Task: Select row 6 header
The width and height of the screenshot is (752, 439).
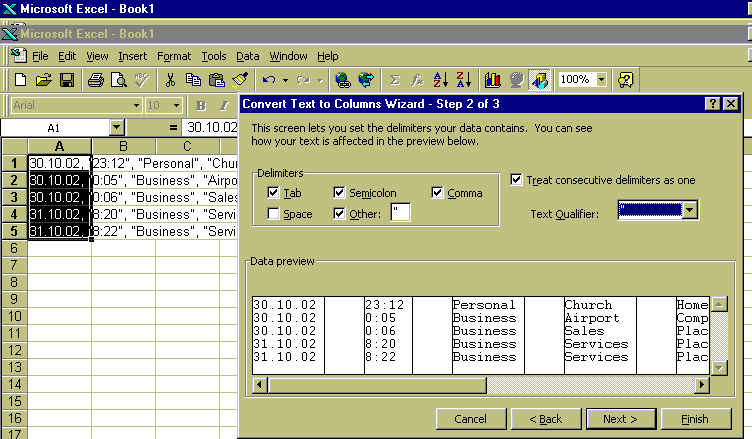Action: pyautogui.click(x=14, y=248)
